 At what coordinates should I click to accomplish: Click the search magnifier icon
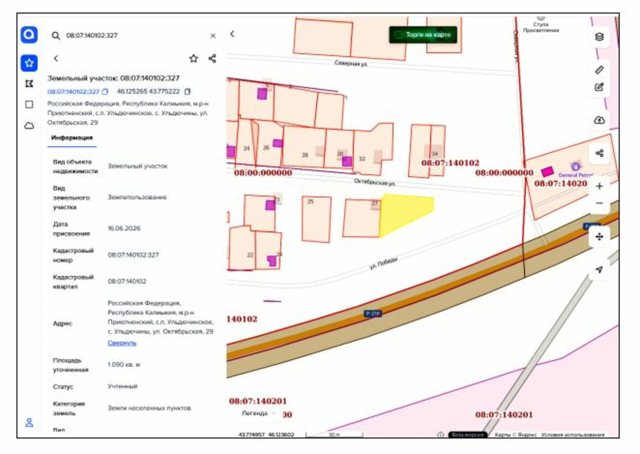(56, 36)
